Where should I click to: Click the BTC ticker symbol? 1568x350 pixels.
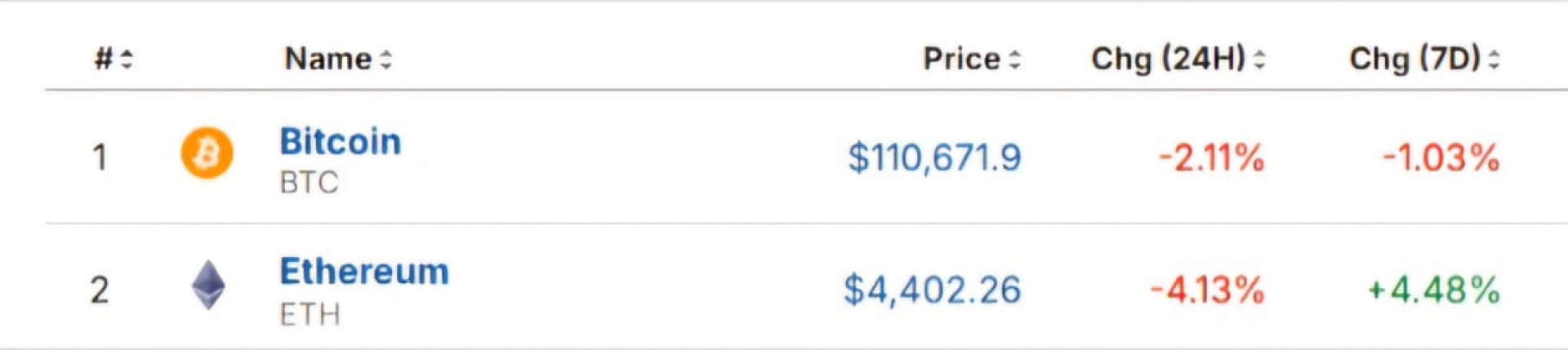click(309, 183)
